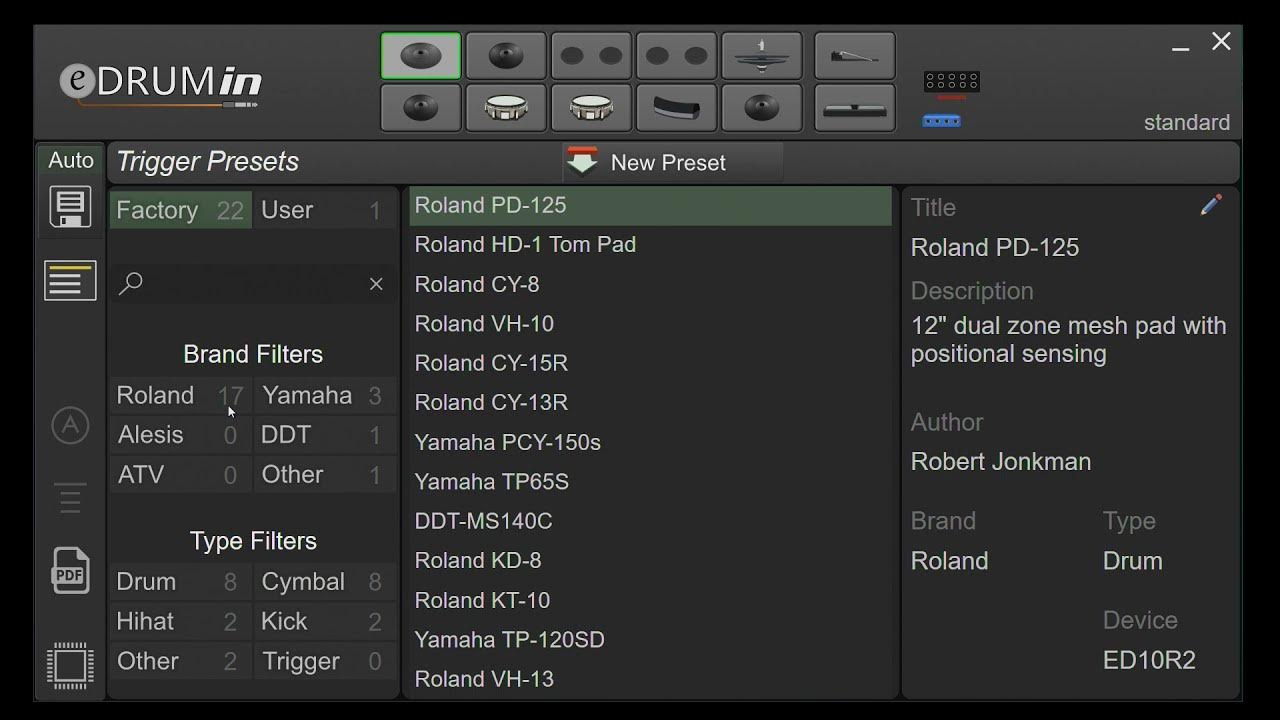Select the green-highlighted cymbal input slot
This screenshot has width=1280, height=720.
point(421,56)
